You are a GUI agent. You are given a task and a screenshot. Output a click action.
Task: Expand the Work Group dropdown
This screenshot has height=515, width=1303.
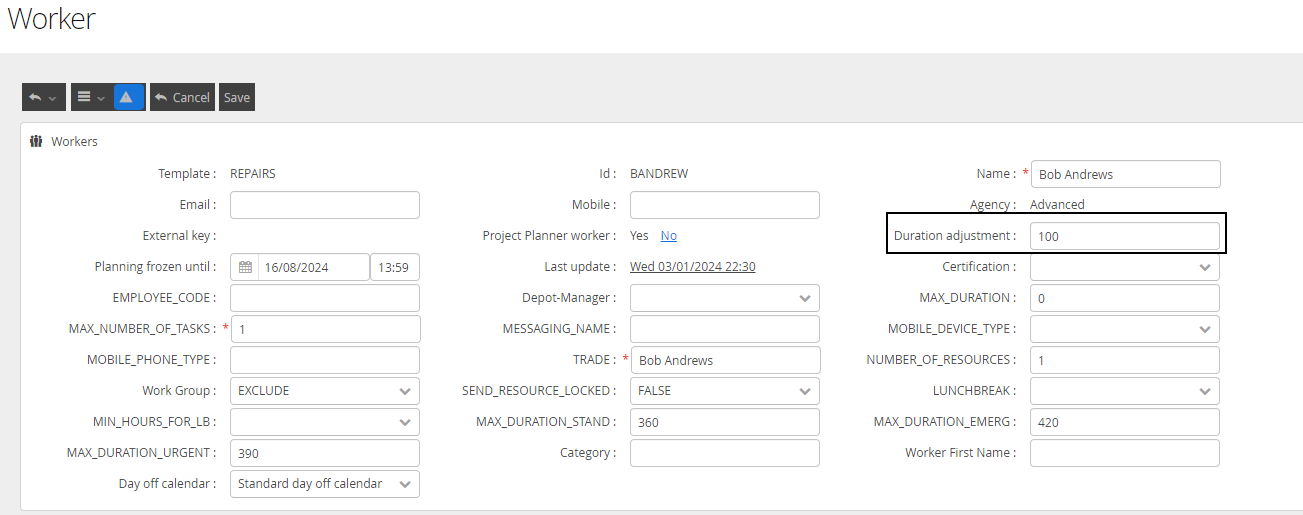324,391
